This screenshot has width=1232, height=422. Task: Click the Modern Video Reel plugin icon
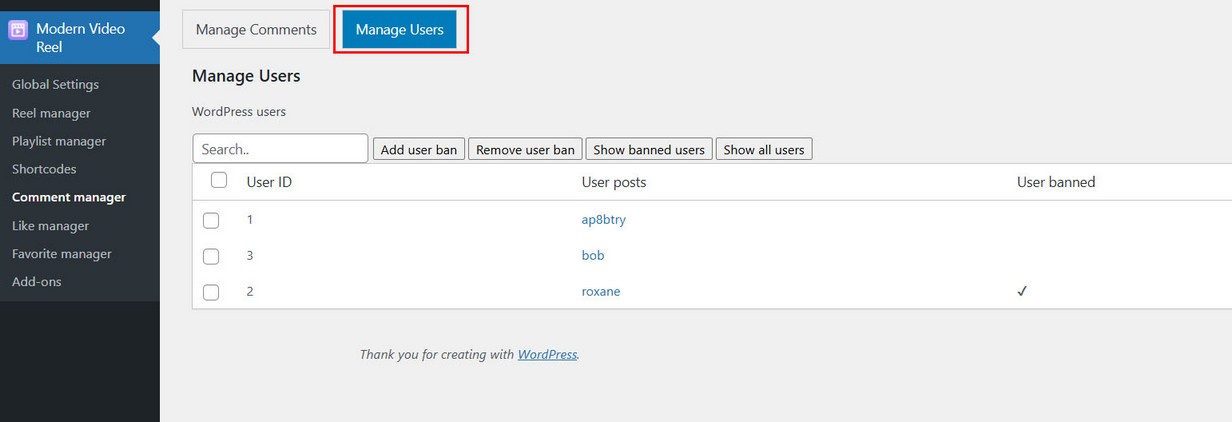coord(18,30)
